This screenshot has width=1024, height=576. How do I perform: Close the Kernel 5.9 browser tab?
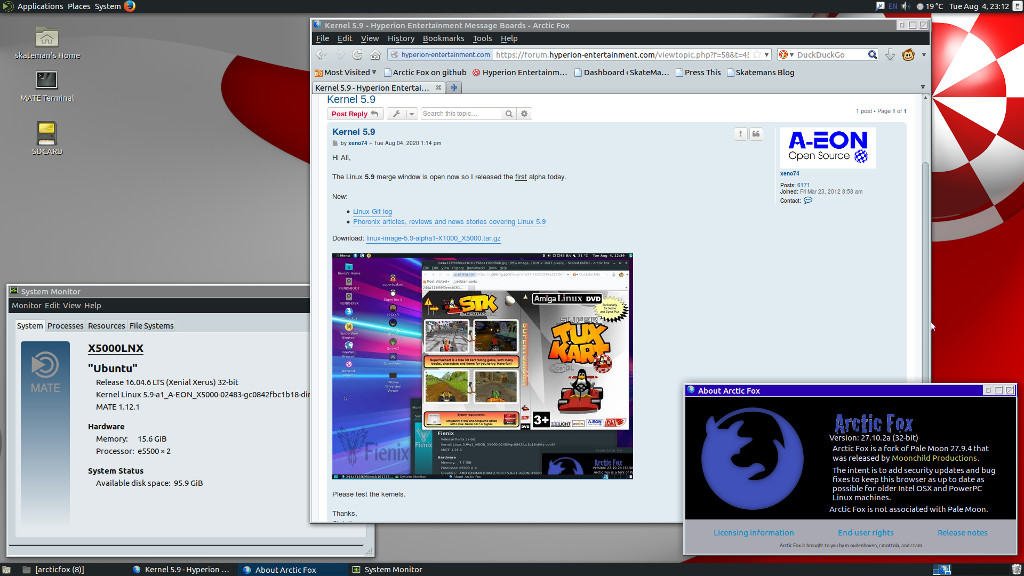pyautogui.click(x=438, y=88)
